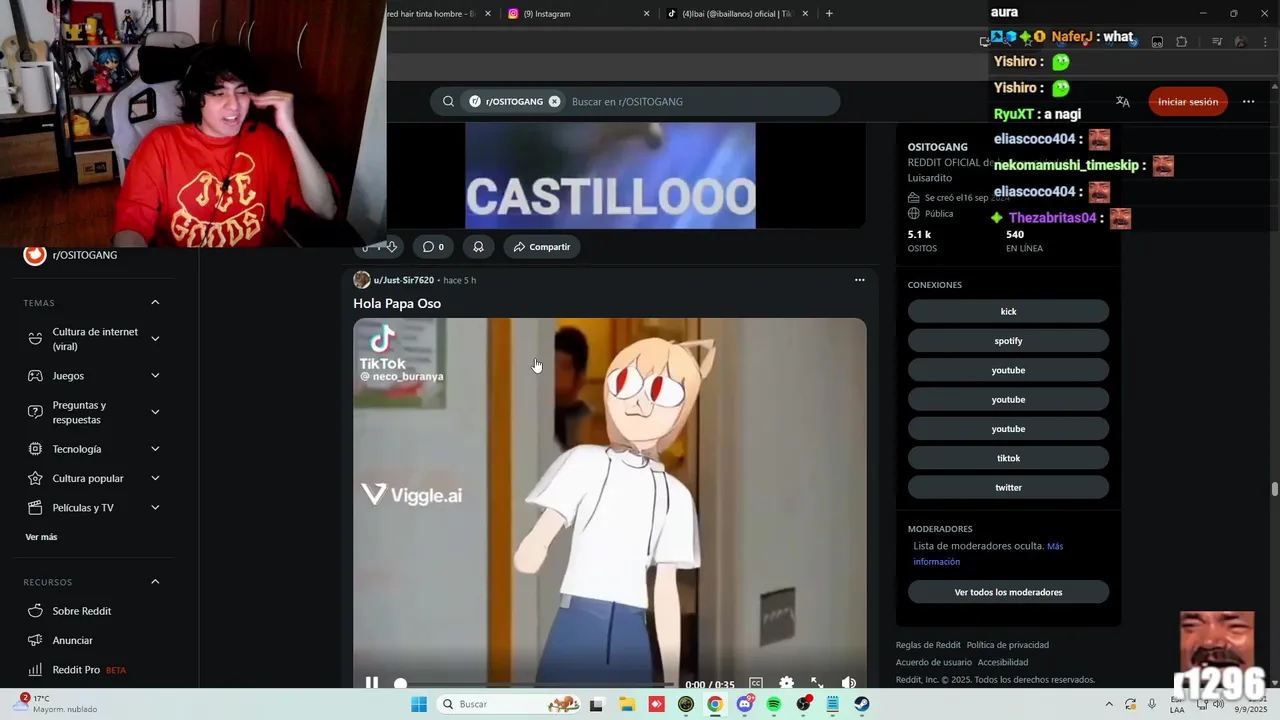Open Google Chrome from the taskbar
The image size is (1280, 720).
pyautogui.click(x=715, y=704)
